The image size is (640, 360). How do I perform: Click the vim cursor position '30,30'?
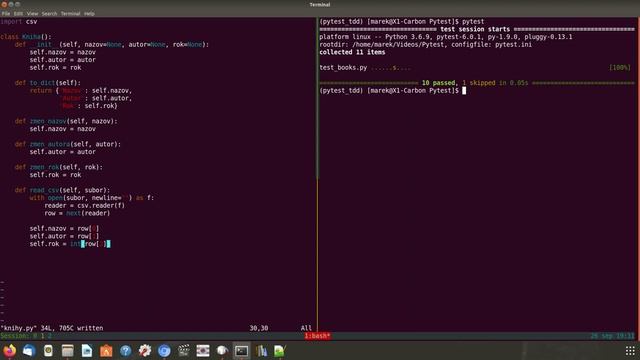[259, 328]
